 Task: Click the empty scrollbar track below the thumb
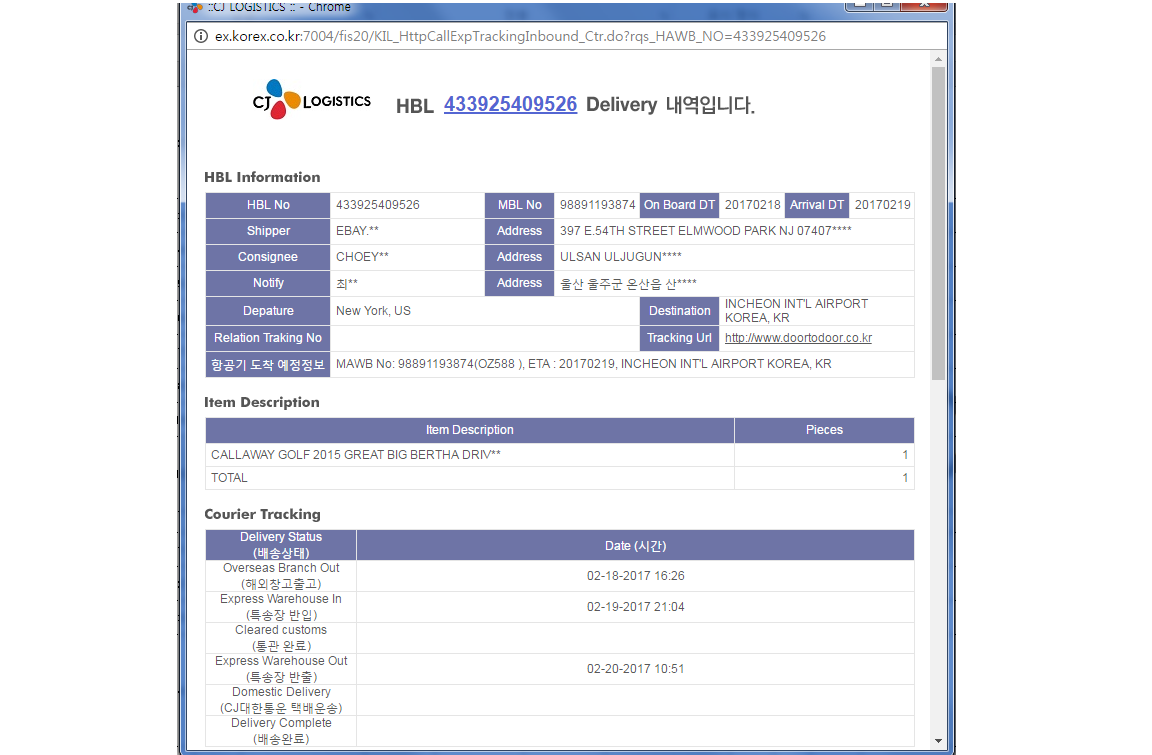tap(938, 560)
